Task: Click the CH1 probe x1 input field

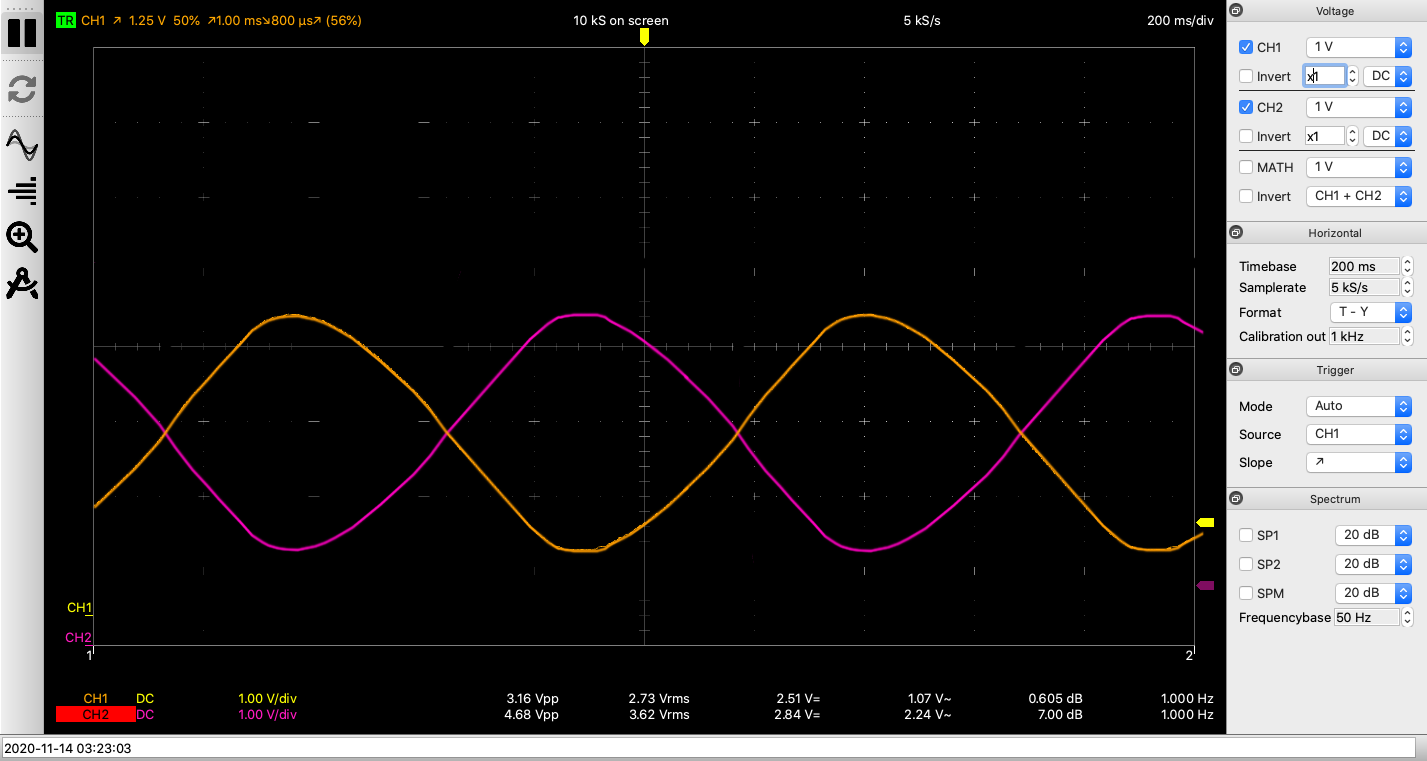Action: pos(1325,76)
